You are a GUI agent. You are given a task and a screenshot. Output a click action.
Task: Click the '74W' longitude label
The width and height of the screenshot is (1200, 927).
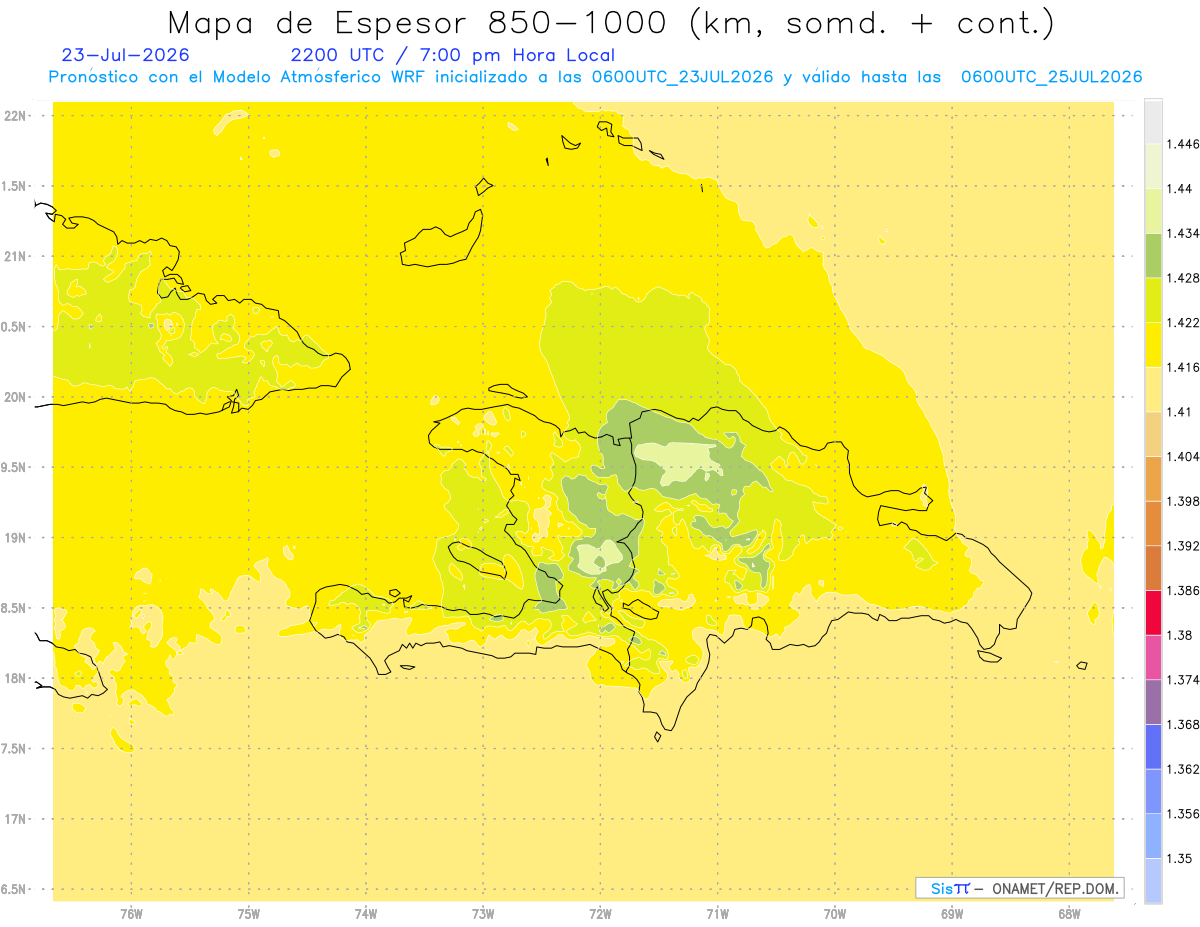(x=366, y=914)
